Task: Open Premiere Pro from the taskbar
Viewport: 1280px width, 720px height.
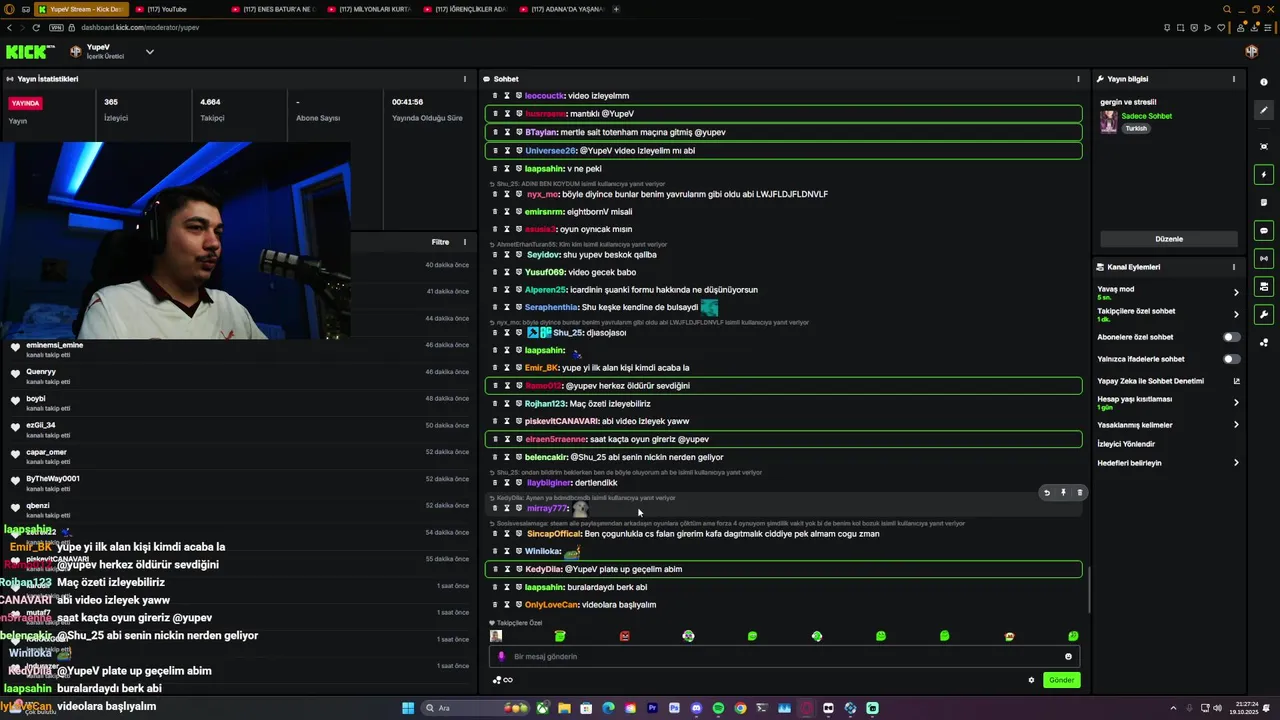Action: point(652,708)
